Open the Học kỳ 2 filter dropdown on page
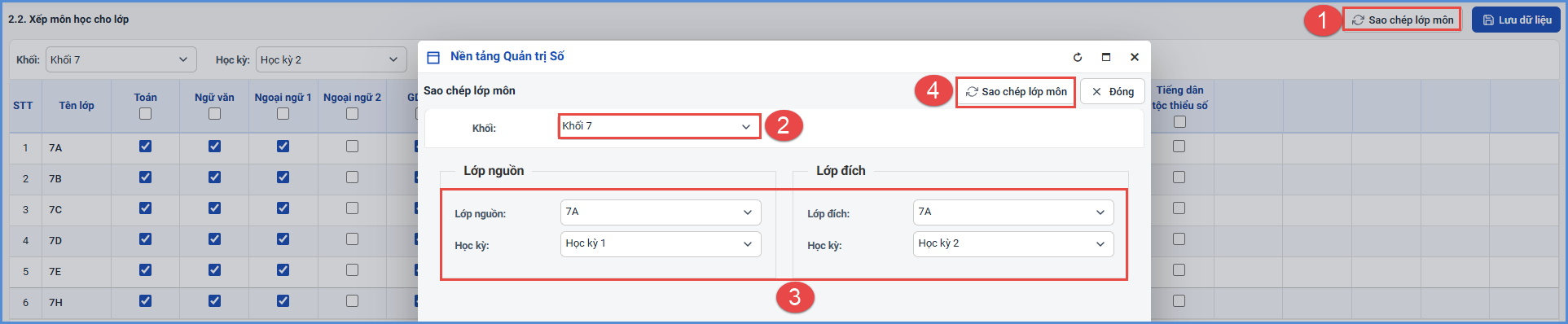The height and width of the screenshot is (324, 1568). [x=332, y=59]
